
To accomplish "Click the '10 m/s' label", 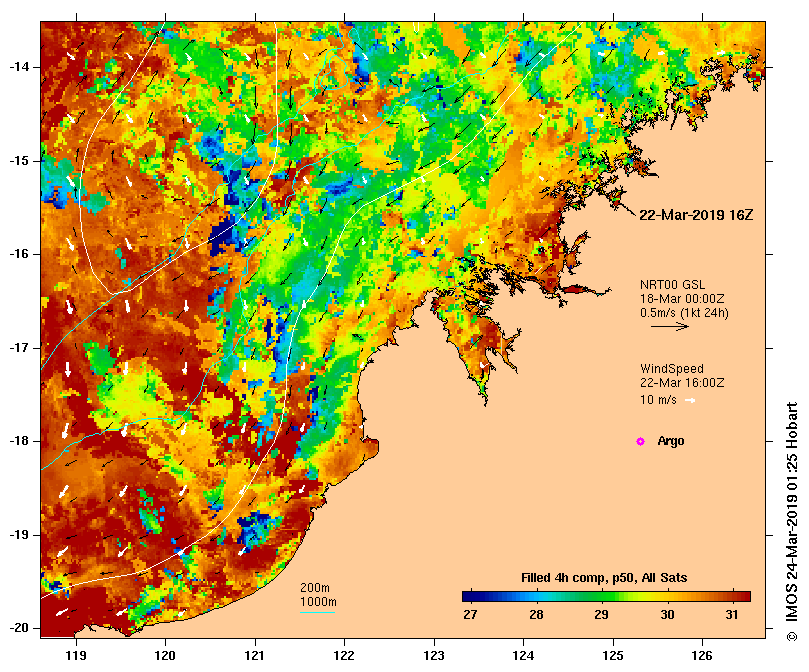I will pos(658,400).
